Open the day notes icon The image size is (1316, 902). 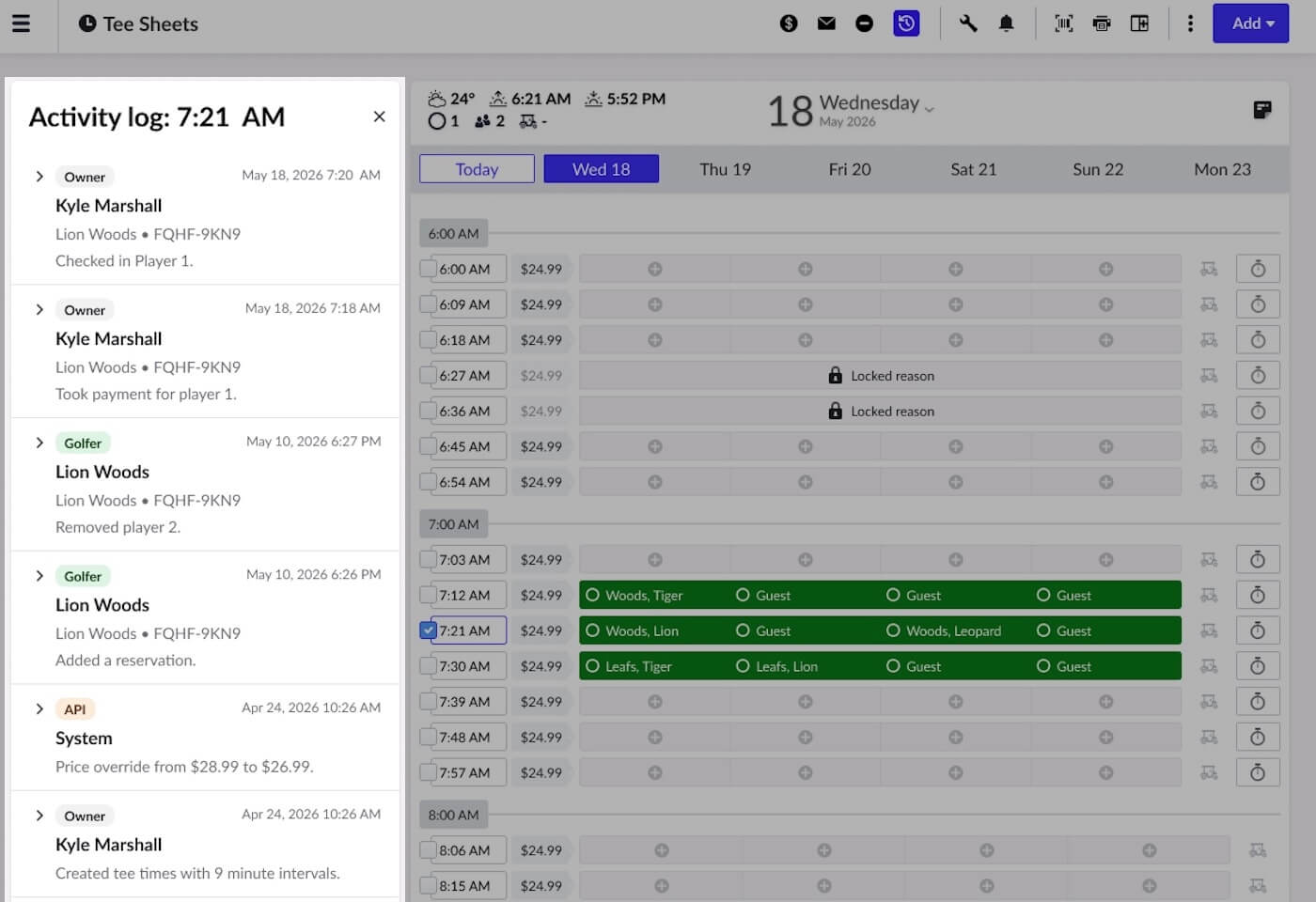pos(1262,110)
